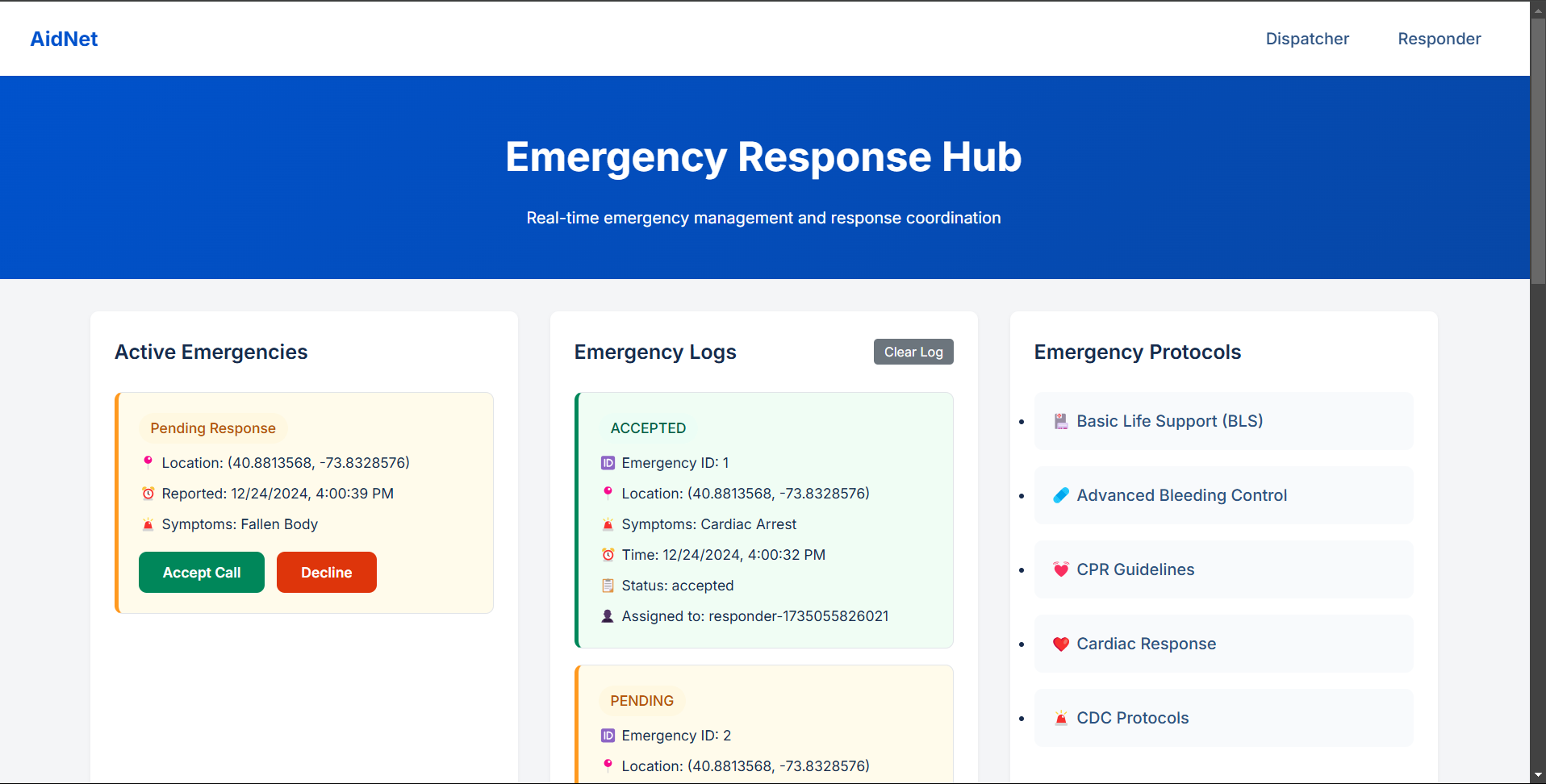Screen dimensions: 1546x784
Task: Open the Responder page
Action: pyautogui.click(x=1439, y=39)
